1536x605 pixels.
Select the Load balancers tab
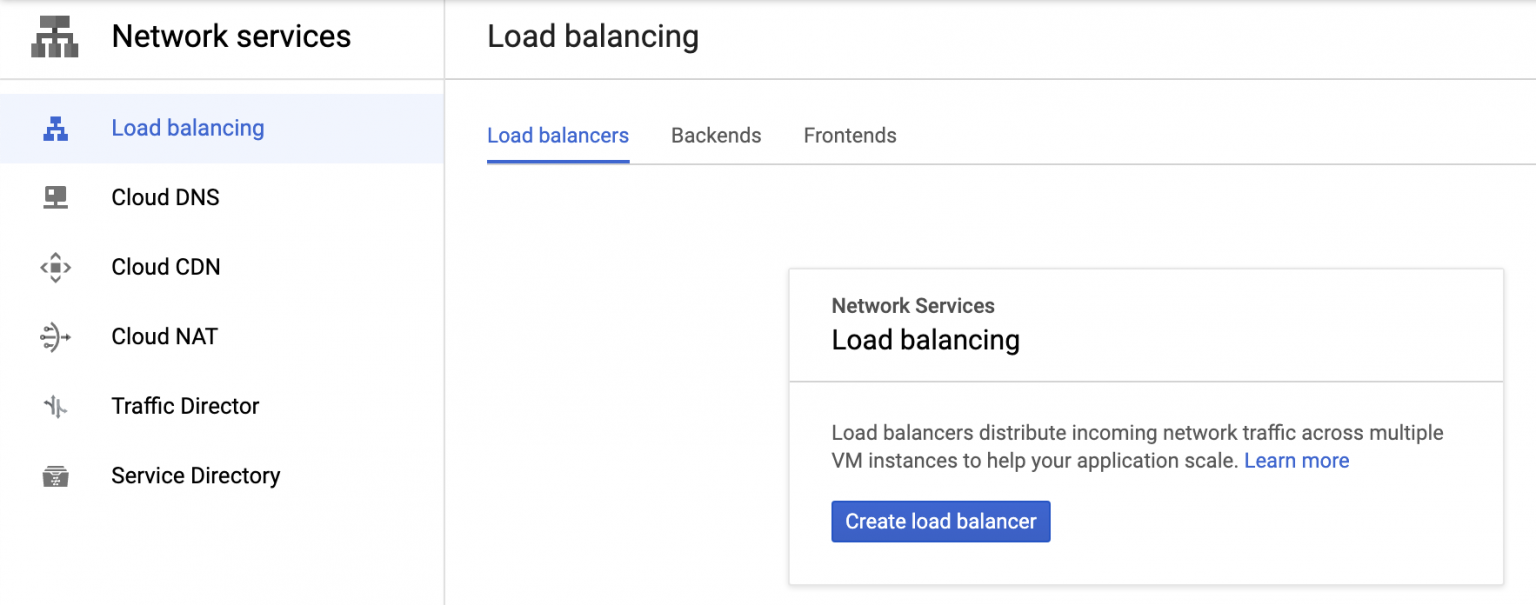(x=557, y=135)
